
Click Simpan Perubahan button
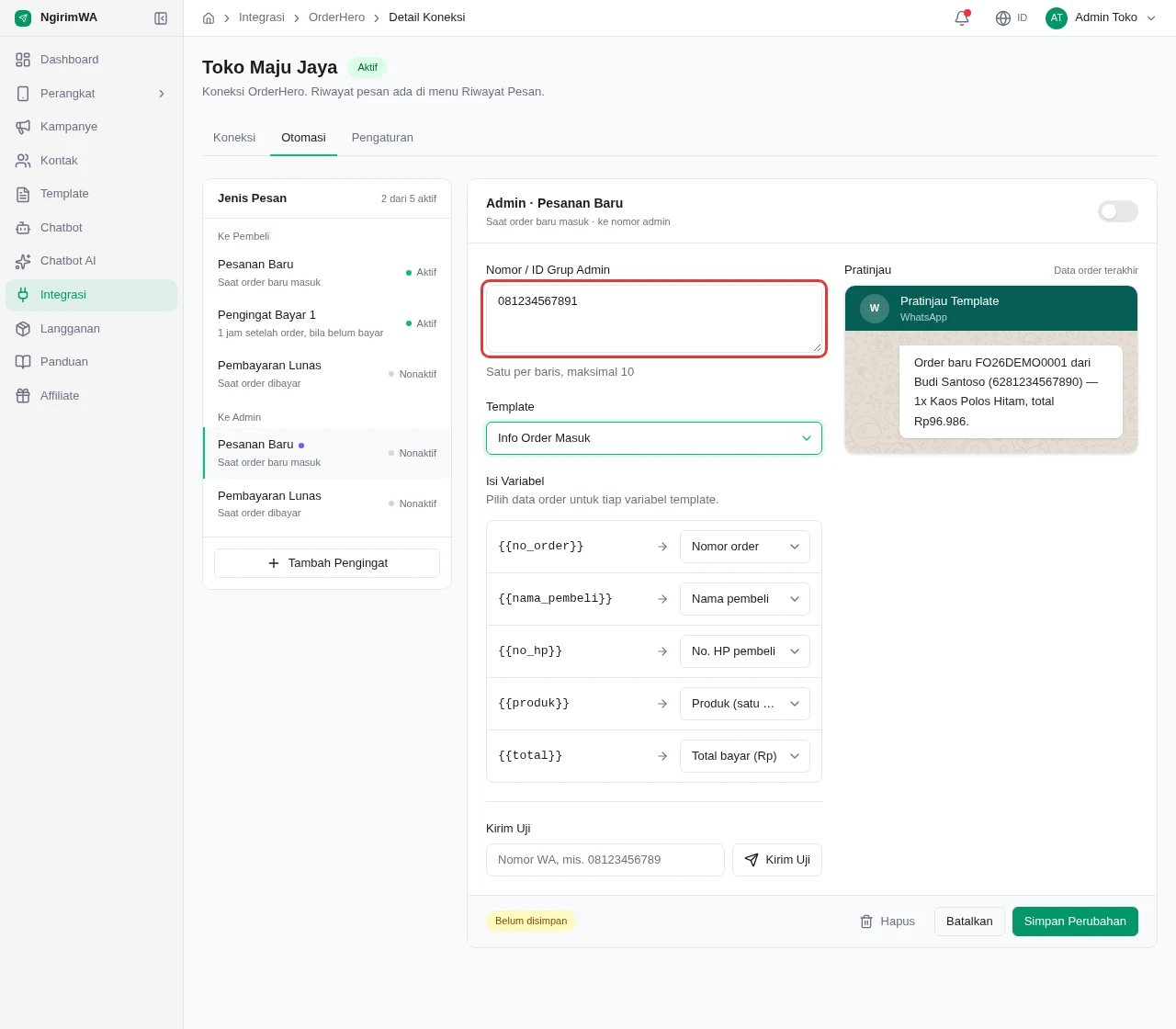click(x=1075, y=922)
